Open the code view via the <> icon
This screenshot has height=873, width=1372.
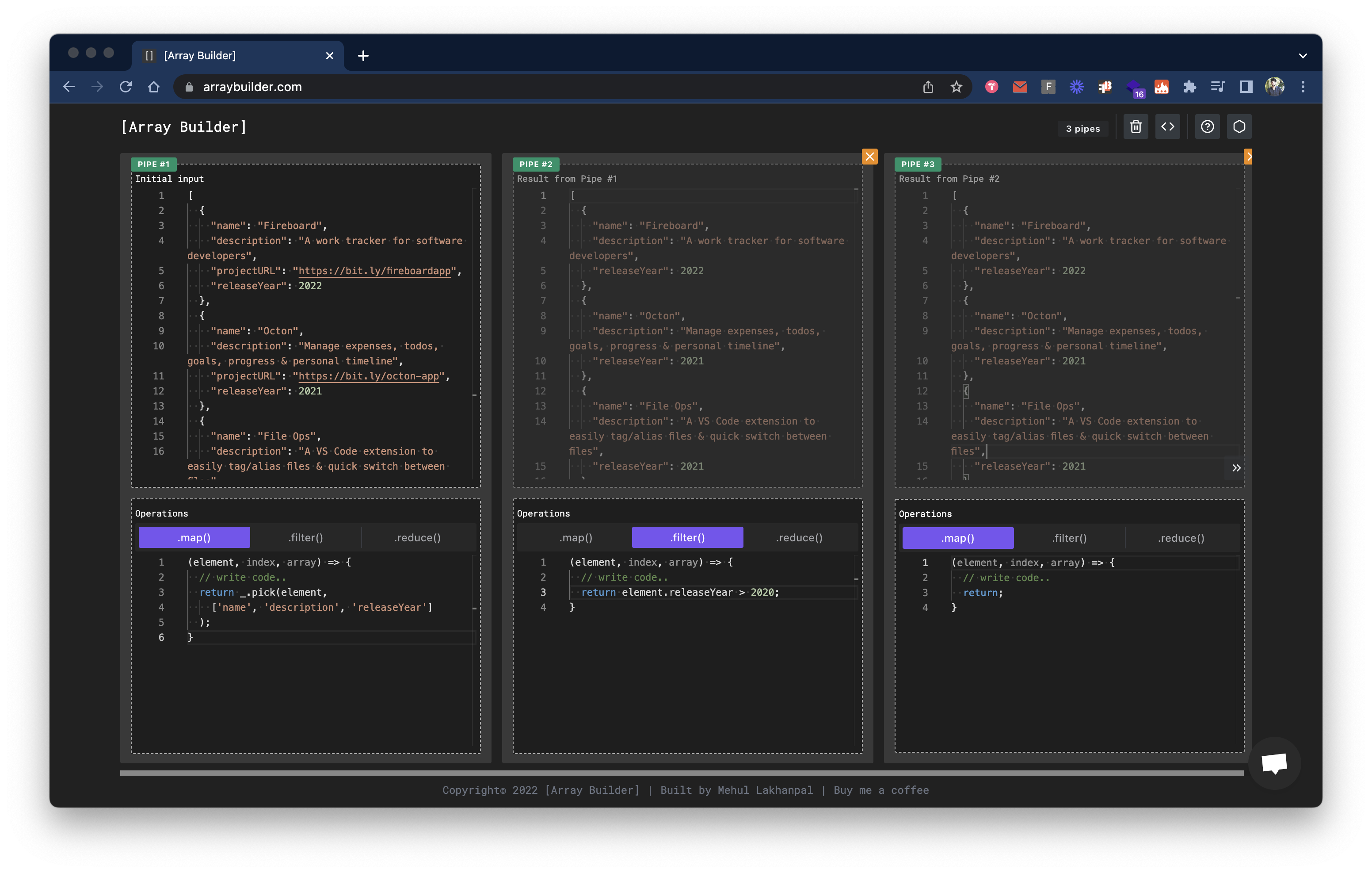point(1167,126)
